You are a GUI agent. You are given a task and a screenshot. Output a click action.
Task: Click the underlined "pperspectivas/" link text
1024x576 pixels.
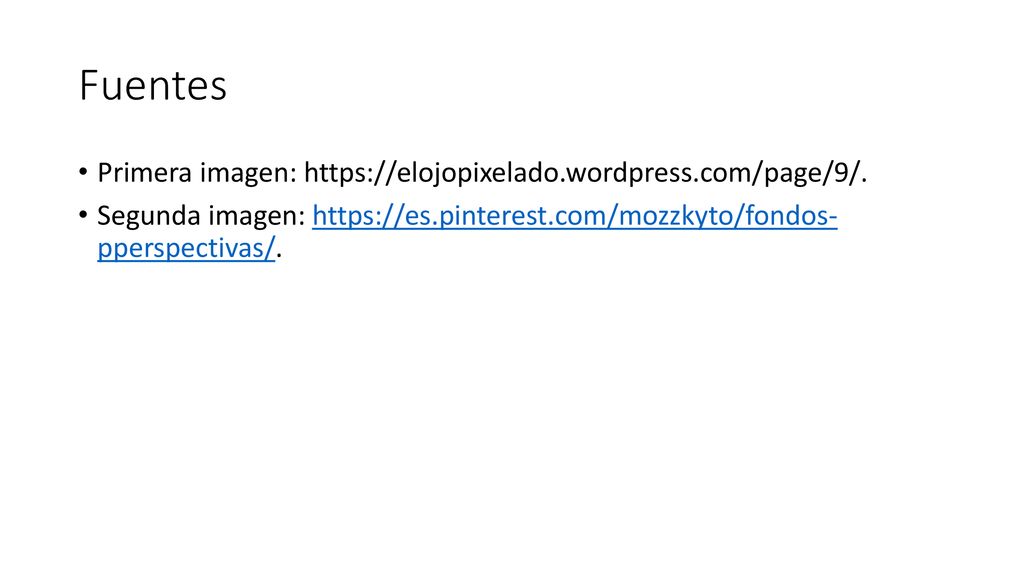coord(186,248)
